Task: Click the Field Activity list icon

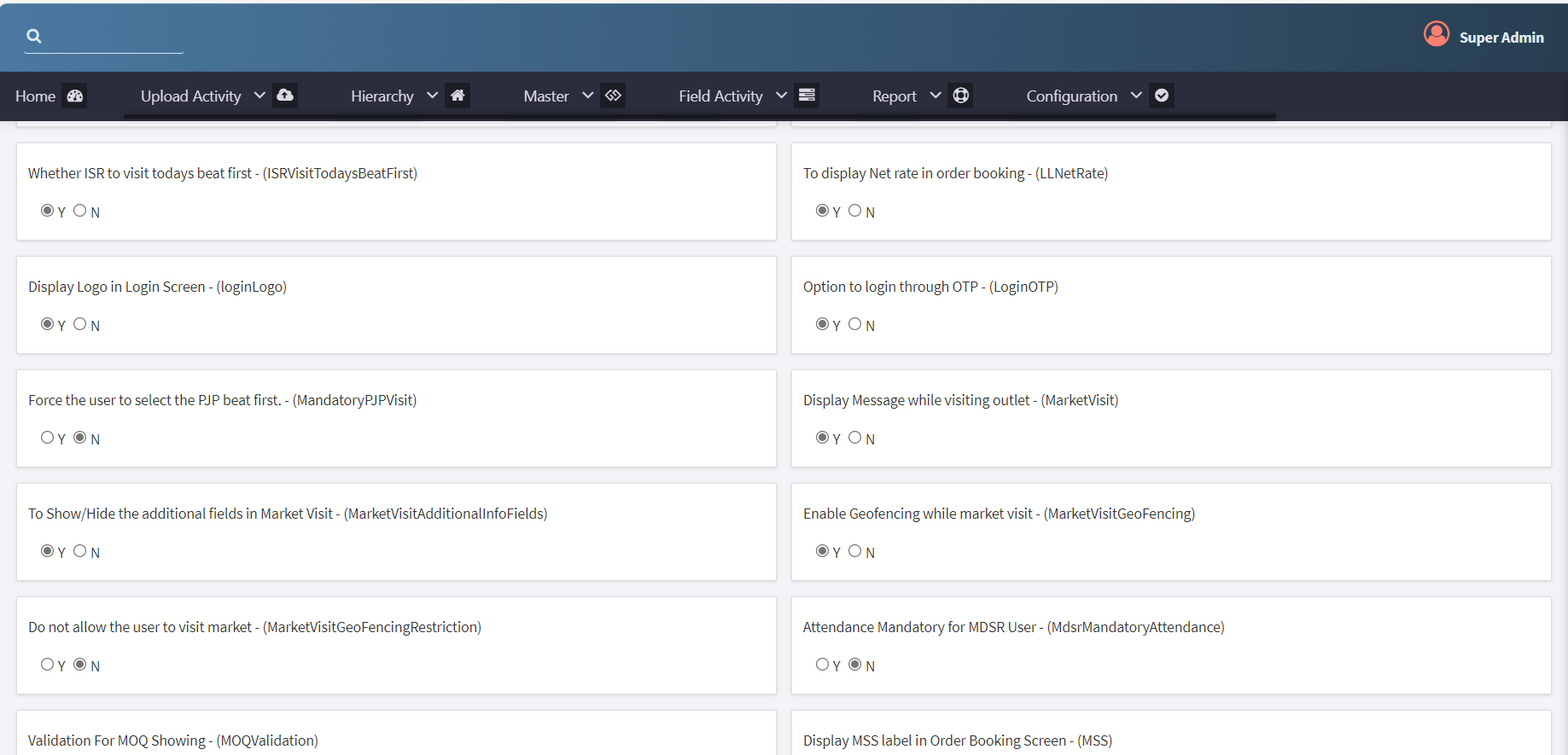Action: [807, 96]
